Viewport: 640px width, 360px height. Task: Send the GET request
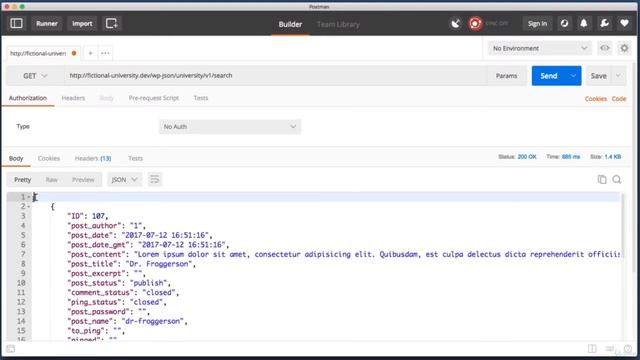[x=549, y=76]
